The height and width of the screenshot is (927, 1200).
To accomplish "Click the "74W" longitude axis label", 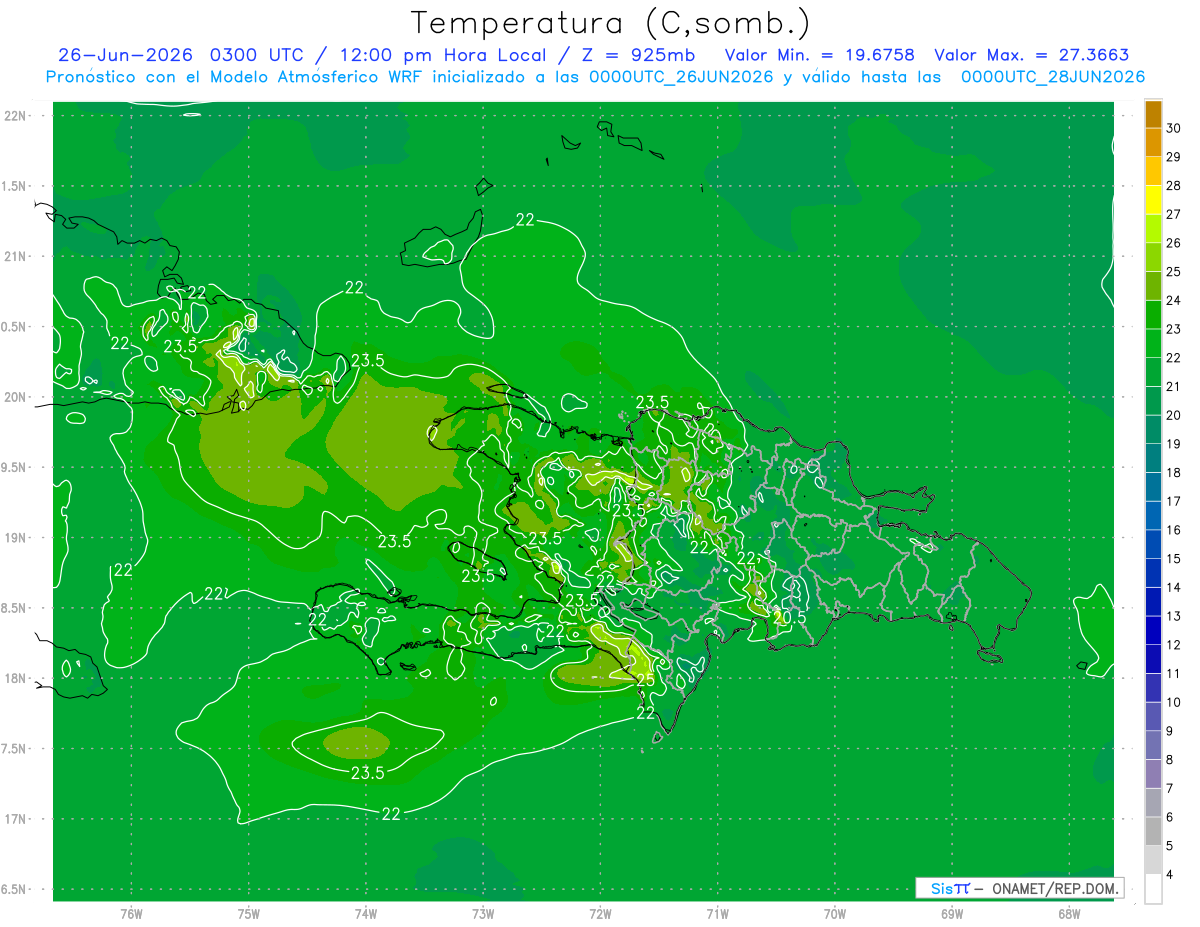I will (366, 914).
